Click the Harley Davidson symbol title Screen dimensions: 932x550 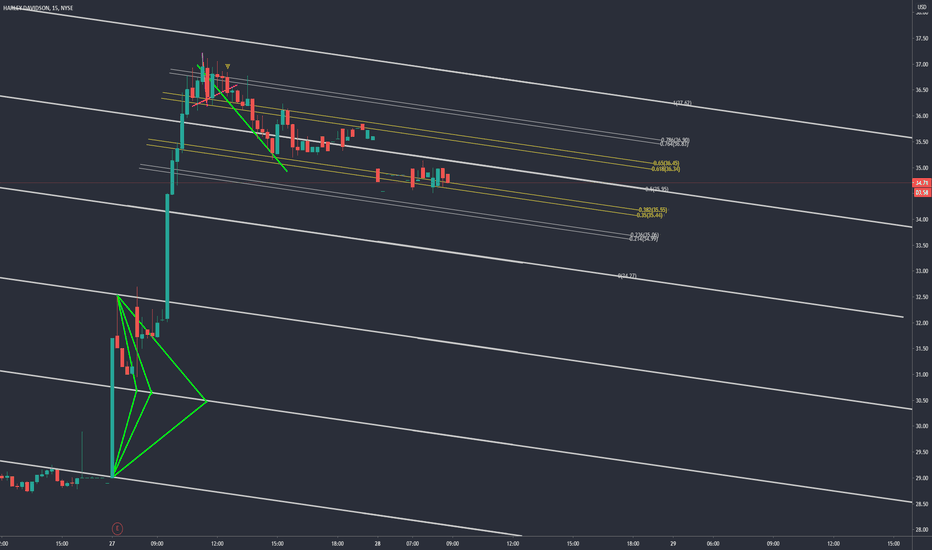point(37,8)
